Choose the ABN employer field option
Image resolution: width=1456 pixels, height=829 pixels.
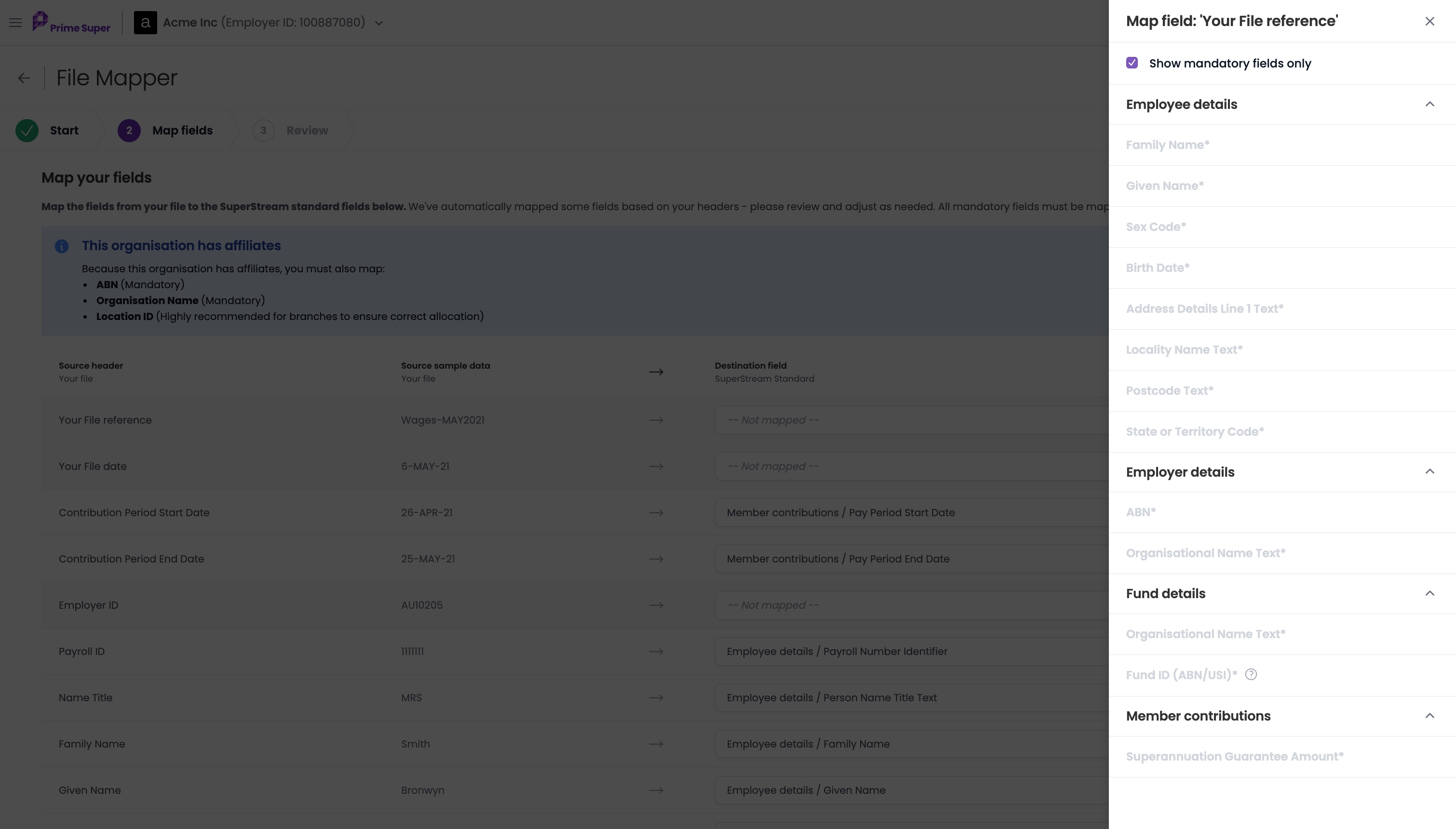(1282, 512)
